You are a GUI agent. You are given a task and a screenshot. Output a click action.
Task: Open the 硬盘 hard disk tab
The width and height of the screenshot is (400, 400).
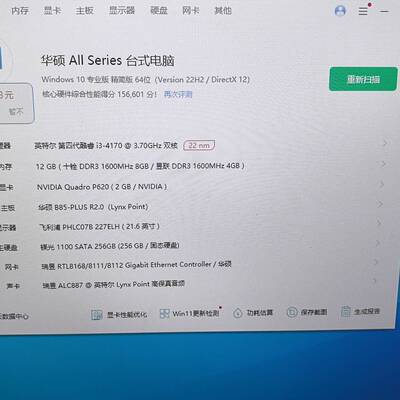tap(159, 11)
